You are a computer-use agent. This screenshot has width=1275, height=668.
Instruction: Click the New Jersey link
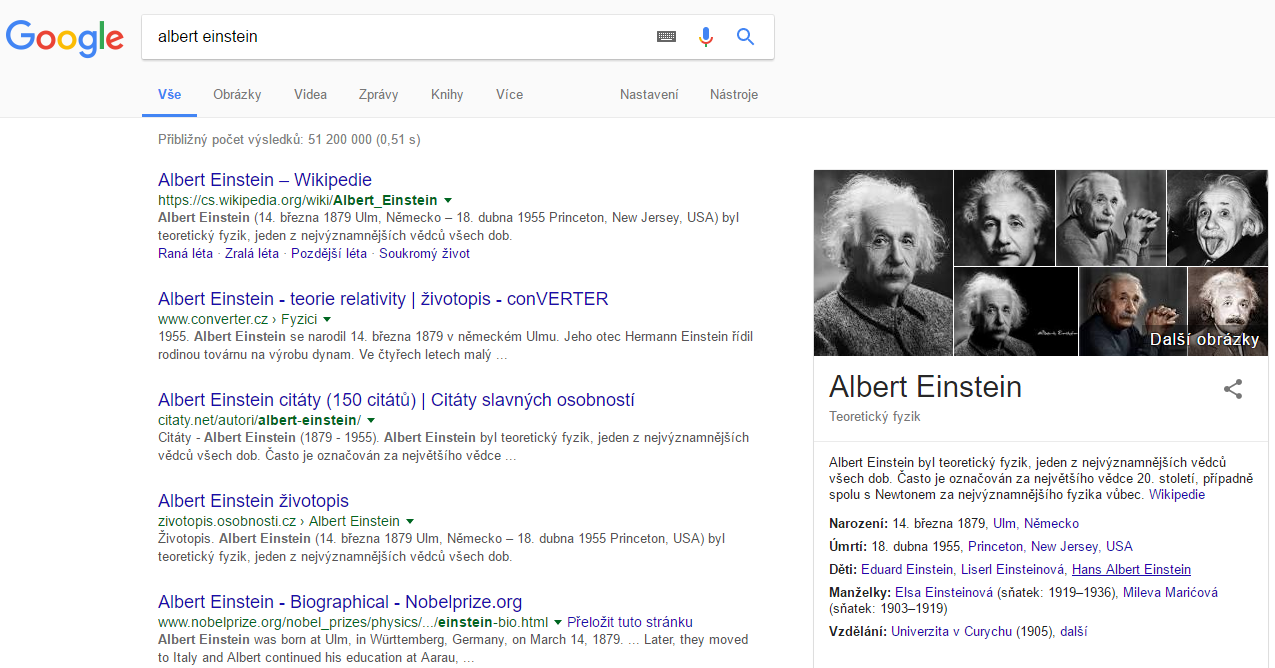click(x=1064, y=547)
